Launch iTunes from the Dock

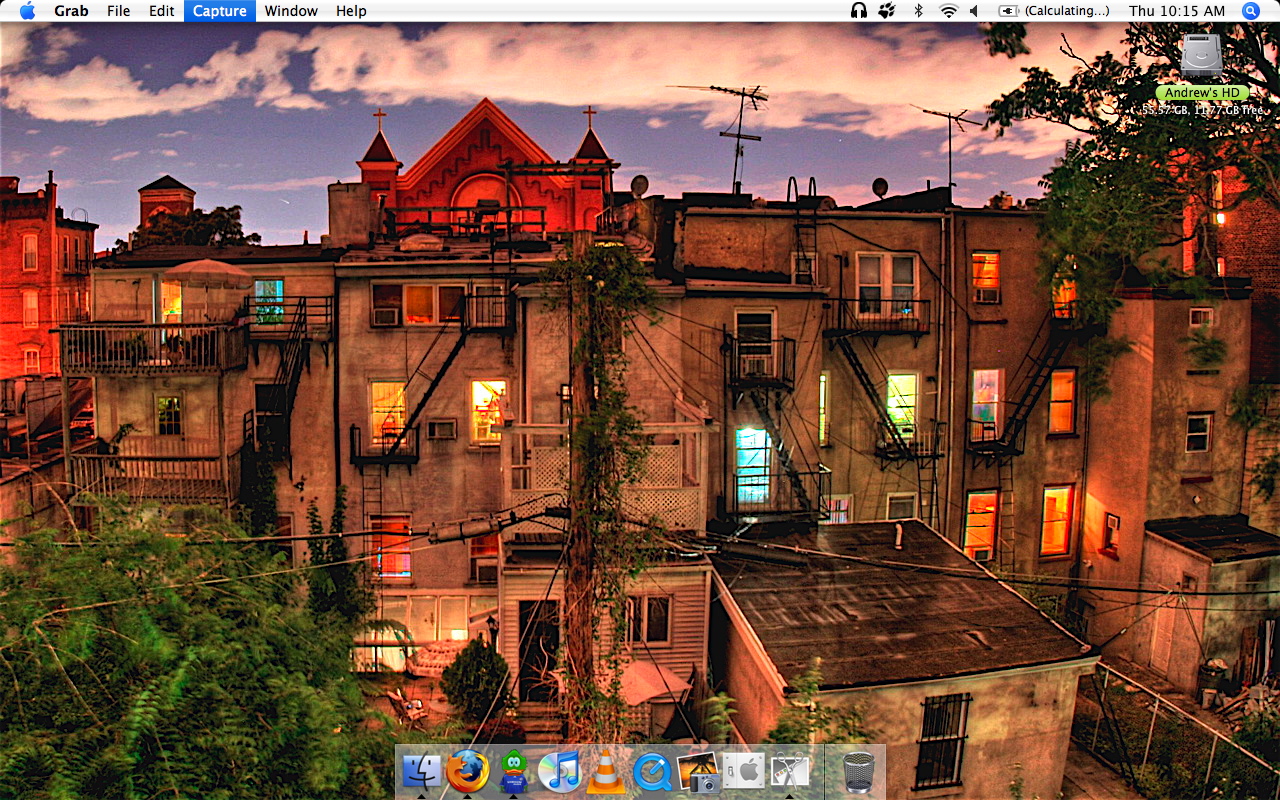tap(559, 771)
